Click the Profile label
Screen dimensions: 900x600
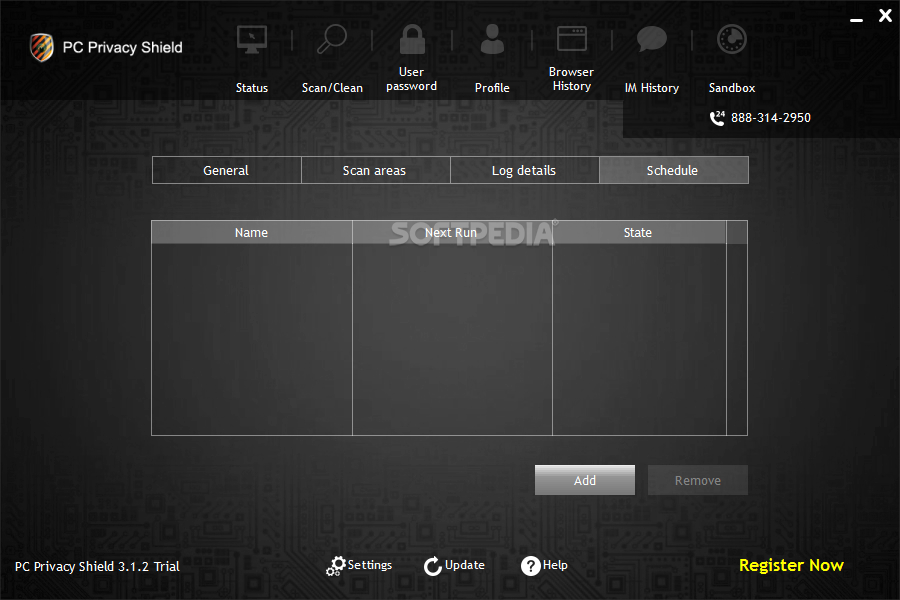[x=492, y=88]
